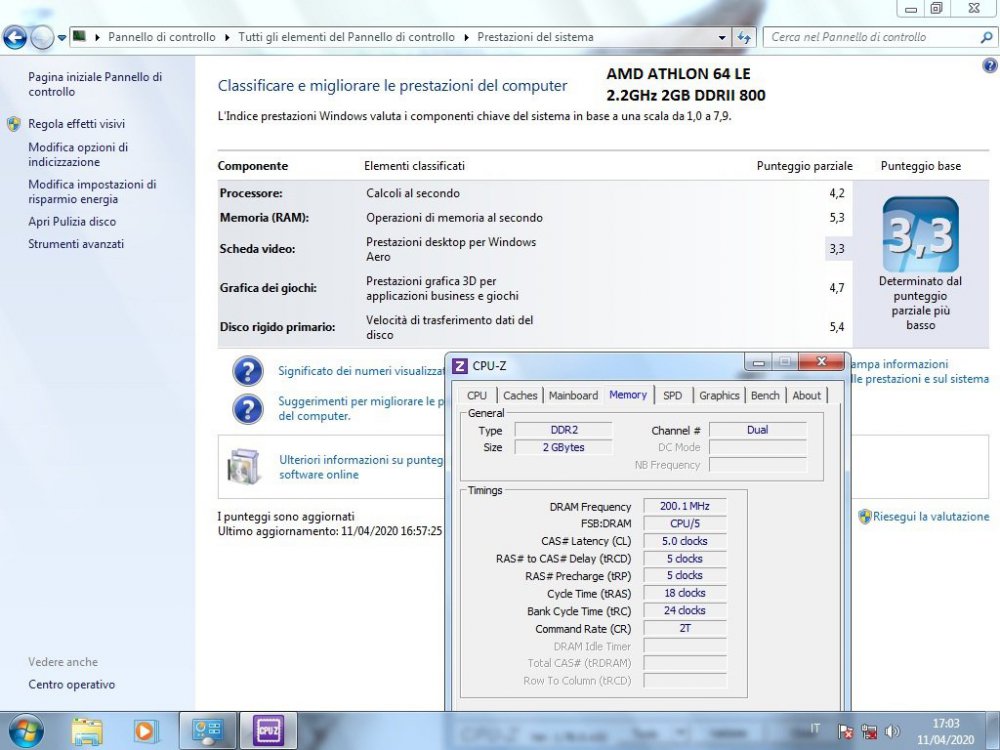The width and height of the screenshot is (1000, 750).
Task: Open the Start menu
Action: coord(25,730)
